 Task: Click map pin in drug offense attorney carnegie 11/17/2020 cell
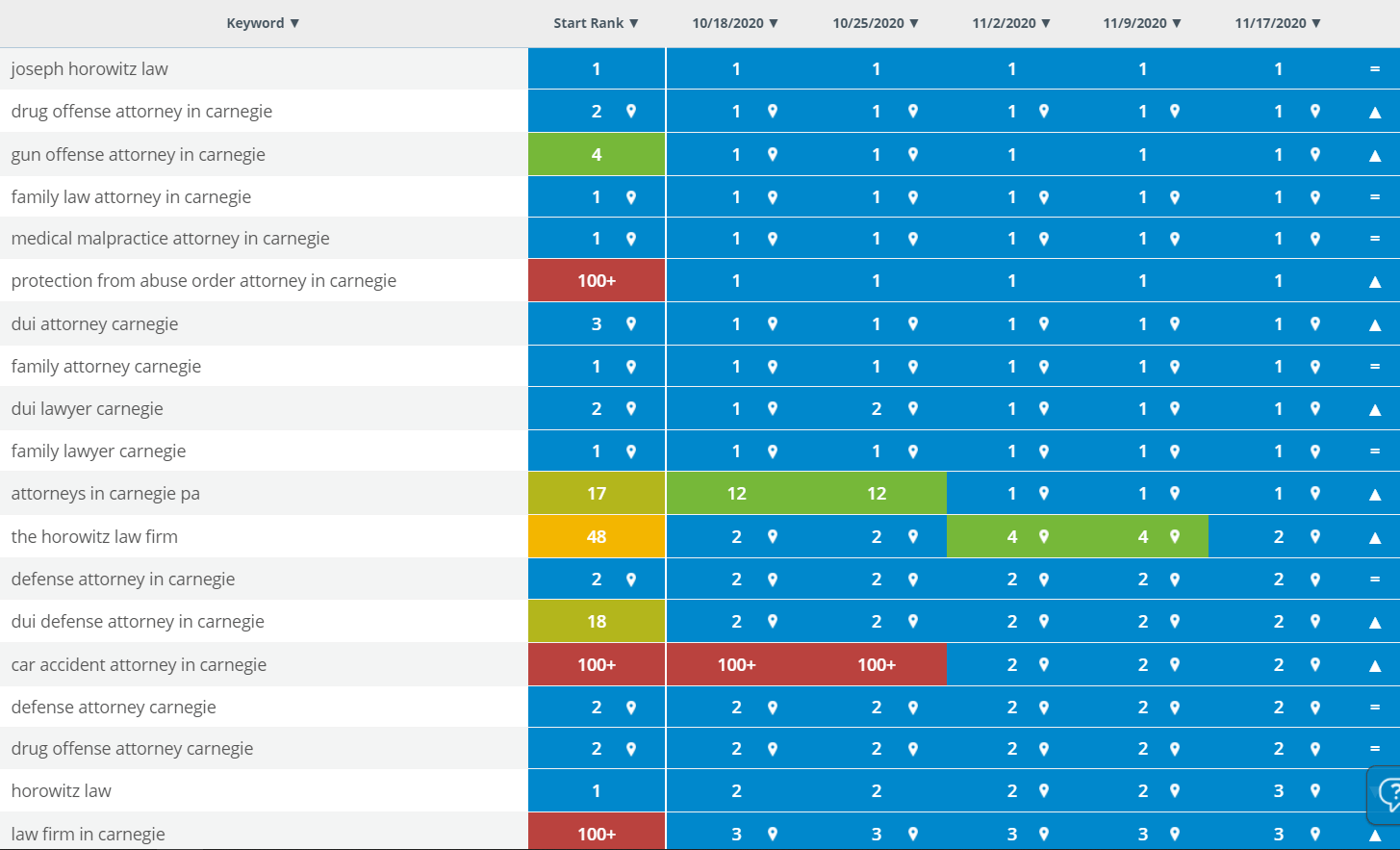[x=1315, y=748]
